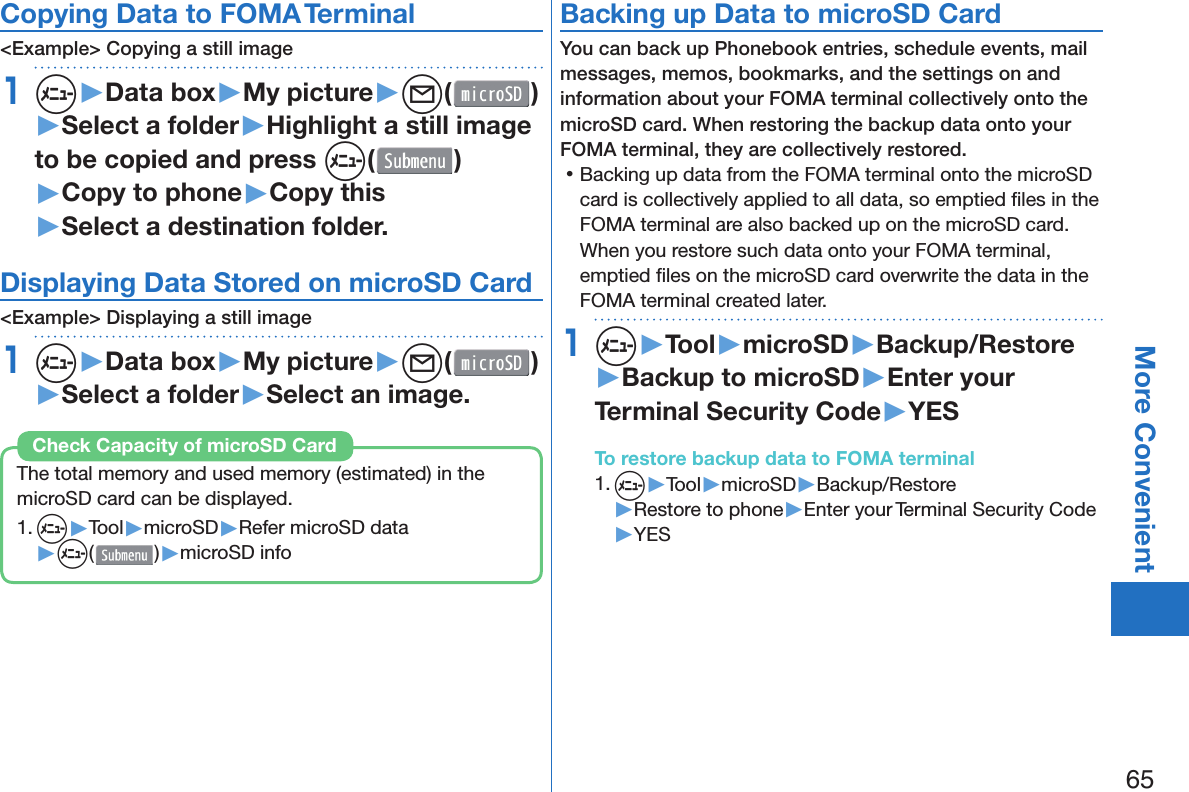1189x792 pixels.
Task: Click the メニュー icon in restore instructions
Action: click(x=628, y=484)
